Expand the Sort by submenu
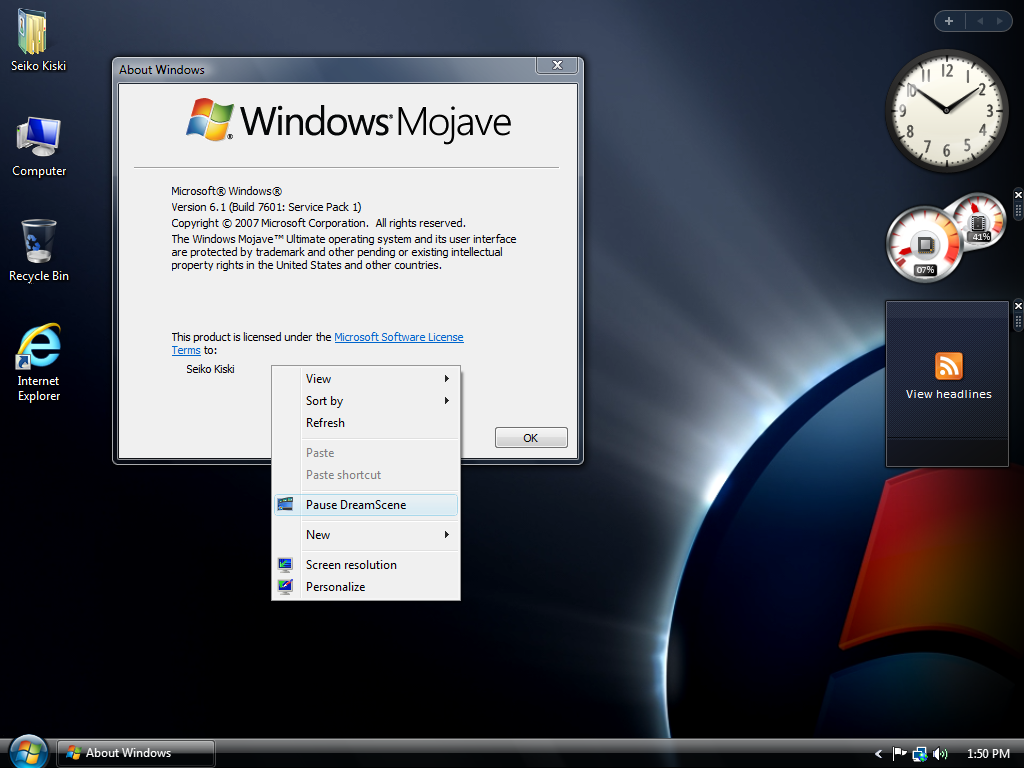The image size is (1024, 768). pyautogui.click(x=324, y=401)
